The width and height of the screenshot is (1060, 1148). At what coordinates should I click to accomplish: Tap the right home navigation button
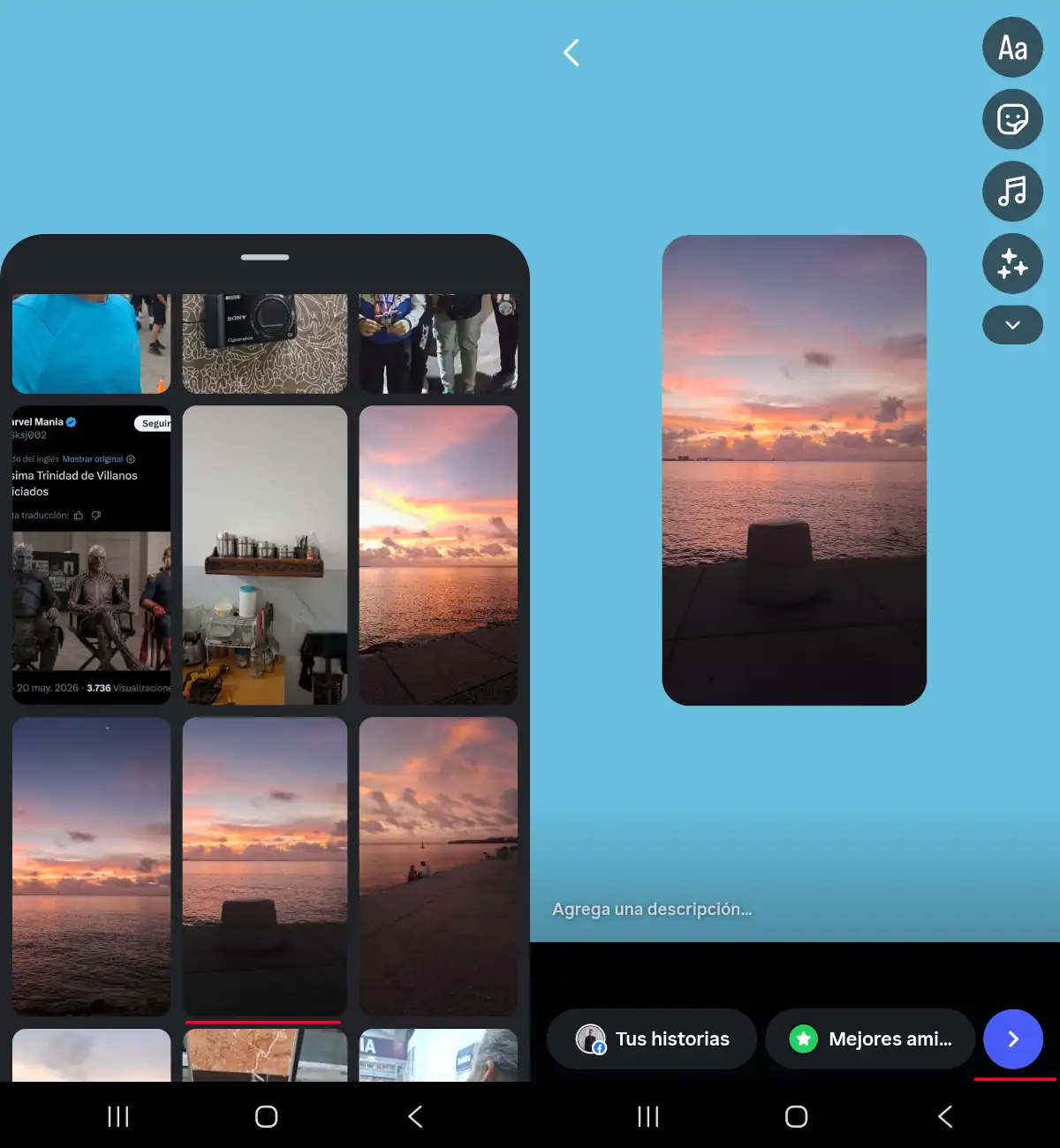point(796,1117)
